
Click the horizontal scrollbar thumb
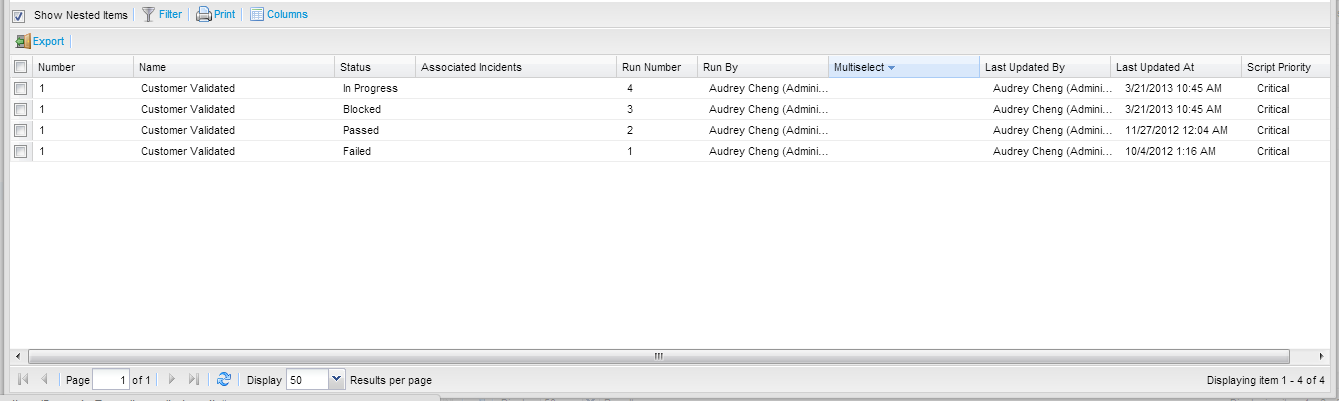coord(657,356)
